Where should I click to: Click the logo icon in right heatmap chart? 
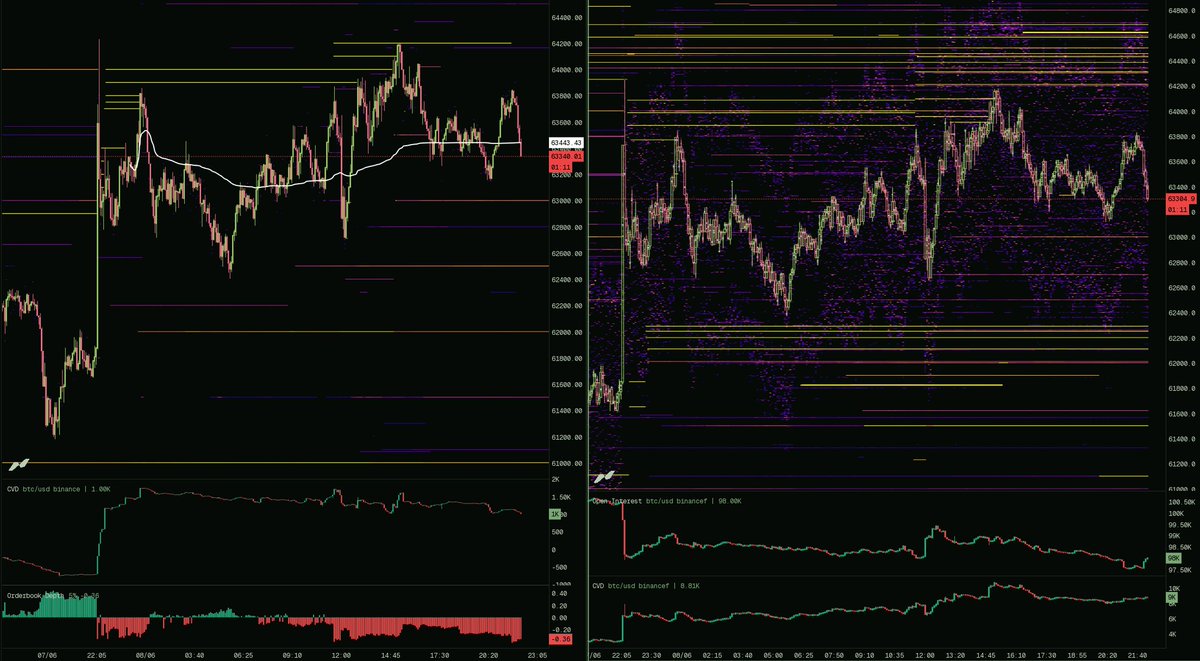604,478
